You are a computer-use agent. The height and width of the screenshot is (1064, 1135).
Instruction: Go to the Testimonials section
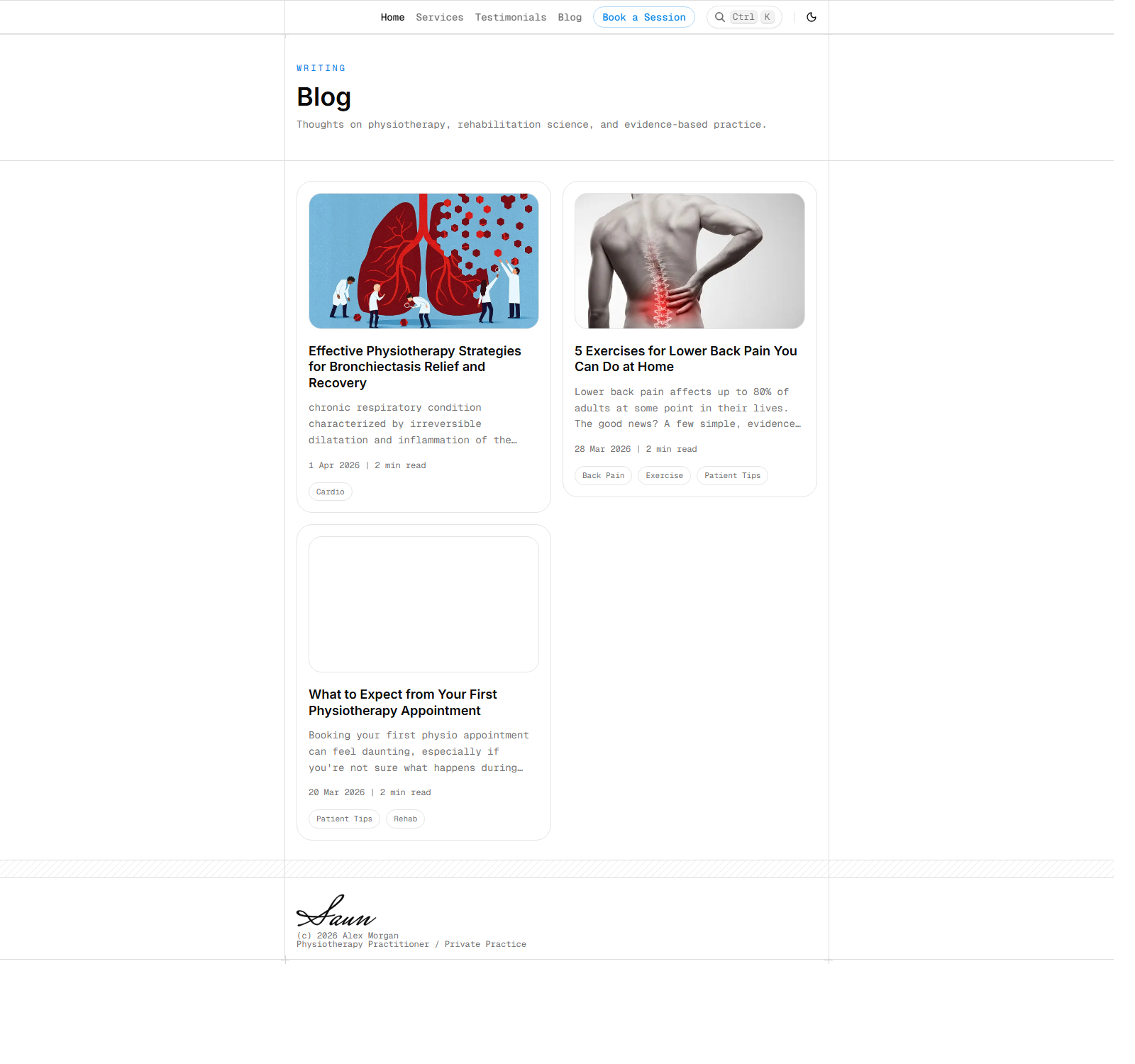point(511,17)
